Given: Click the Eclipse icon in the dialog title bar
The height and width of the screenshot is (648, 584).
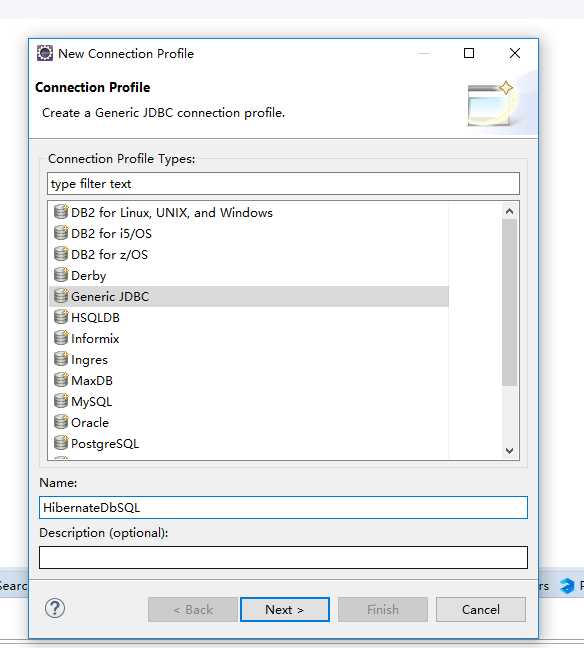Looking at the screenshot, I should tap(45, 53).
